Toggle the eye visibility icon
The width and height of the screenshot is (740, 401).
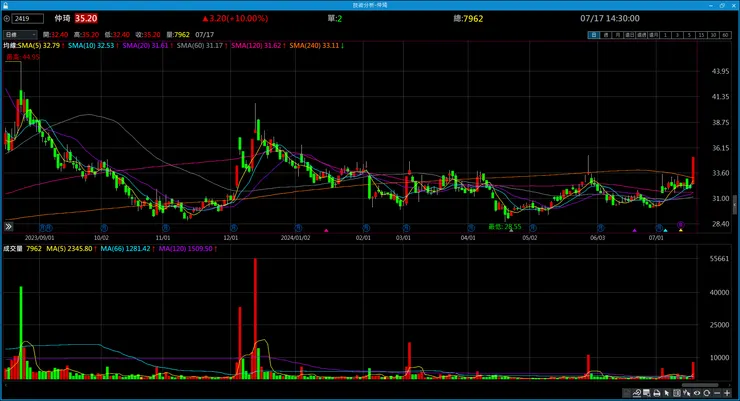point(697,393)
